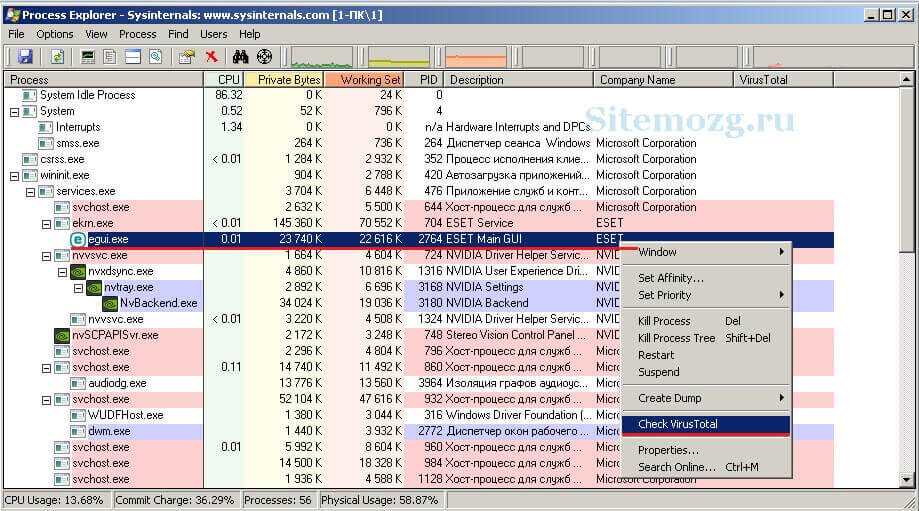Click the CPU usage graph in toolbar
Screen dimensions: 919x511
[321, 57]
